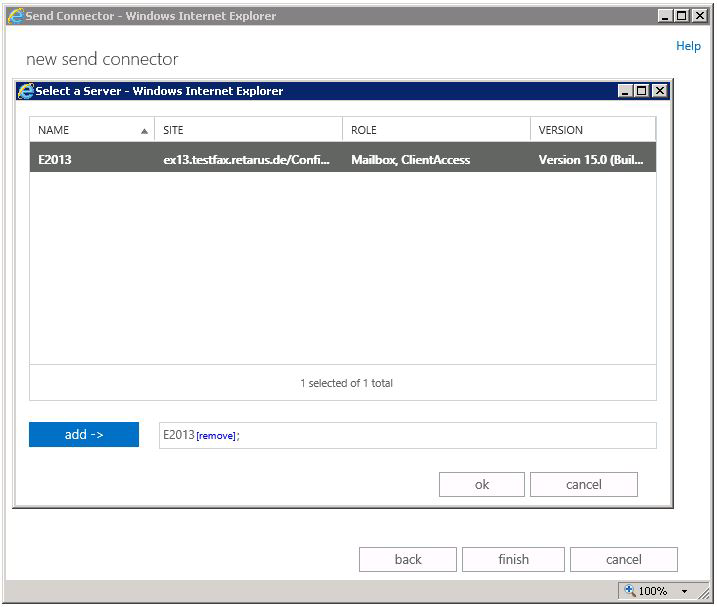Click the Internet Explorer icon in Send Connector title bar
717x607 pixels.
(x=15, y=16)
